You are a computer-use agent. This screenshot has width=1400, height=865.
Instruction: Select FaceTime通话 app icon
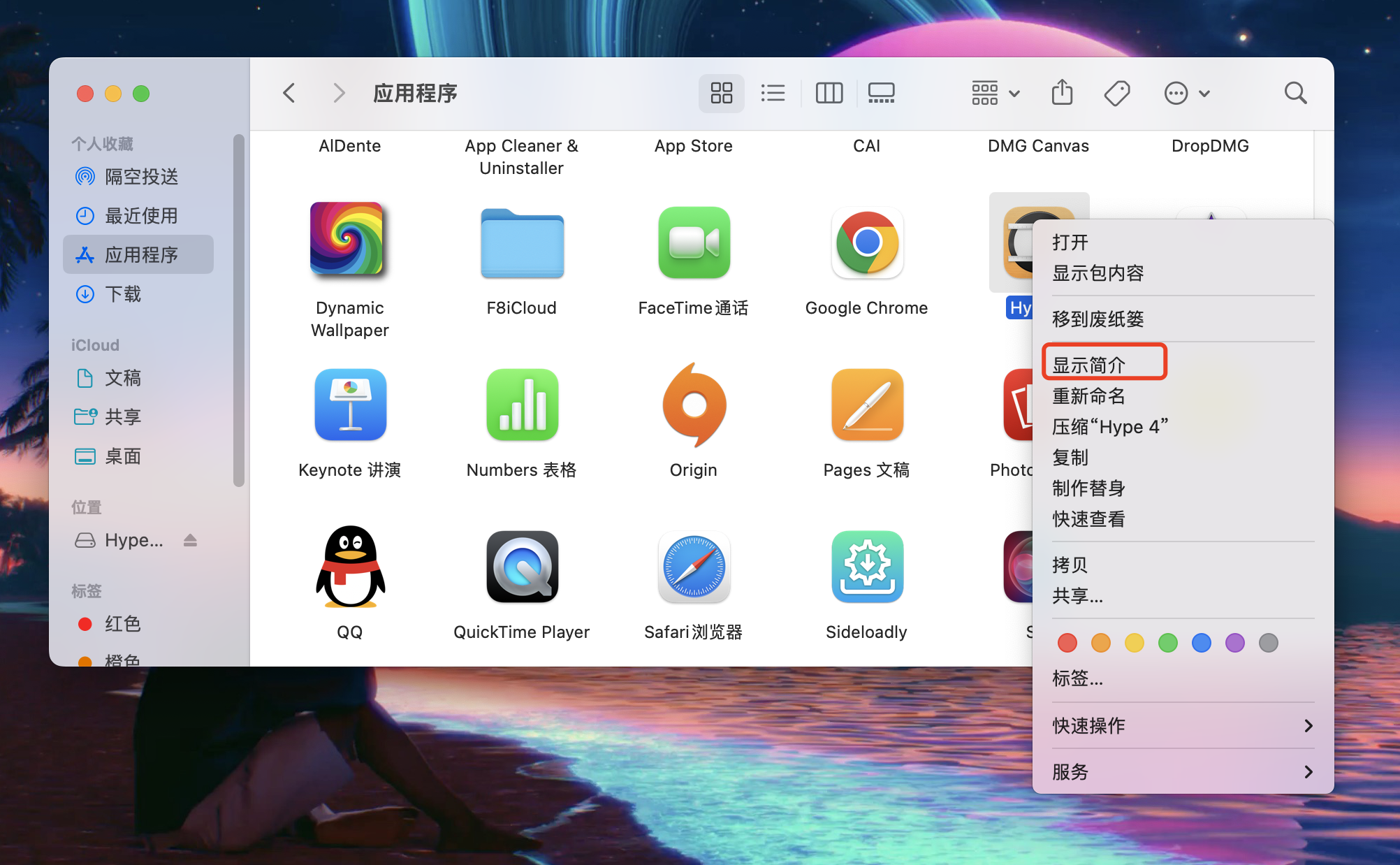694,242
